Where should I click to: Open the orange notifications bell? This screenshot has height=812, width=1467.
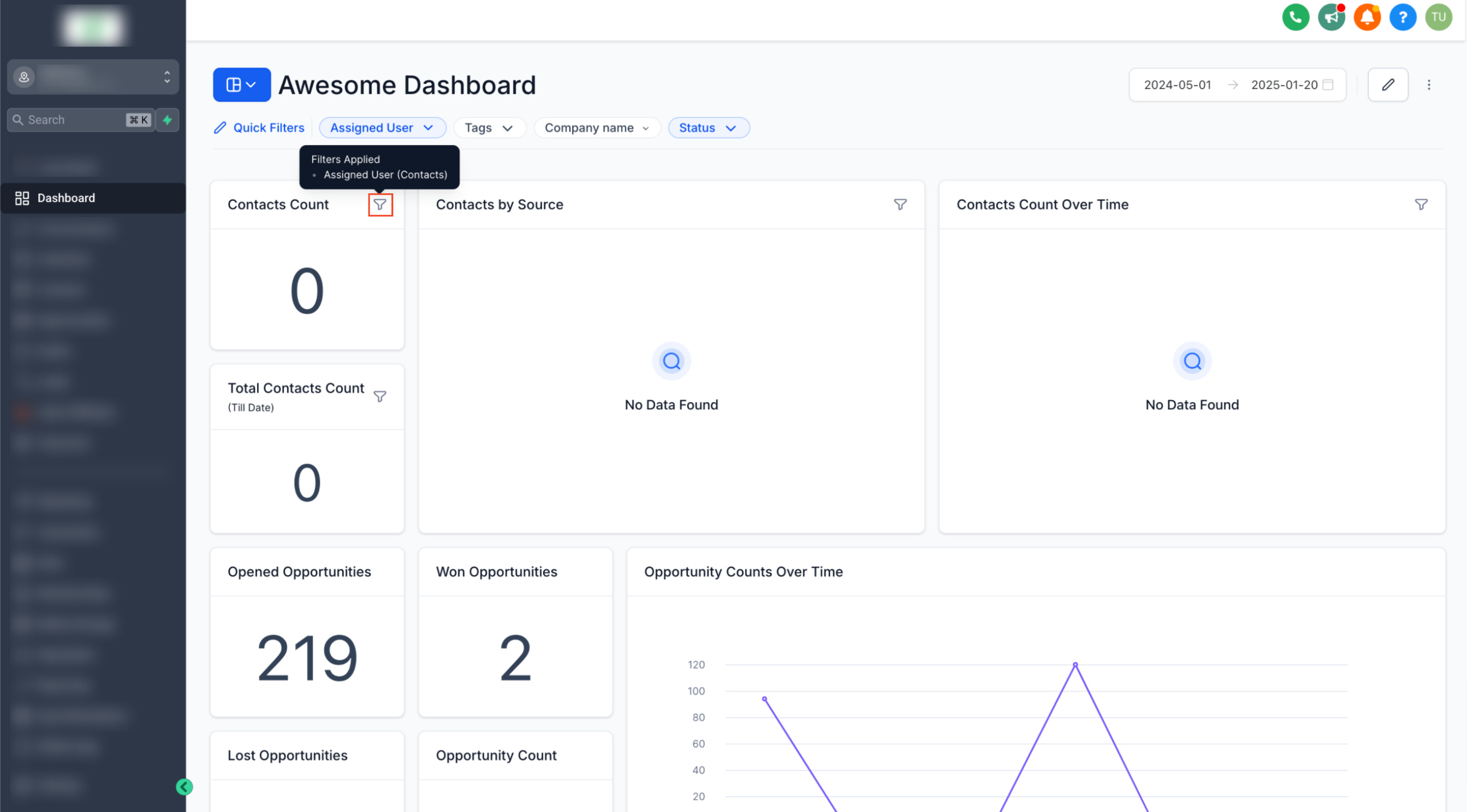[1366, 17]
